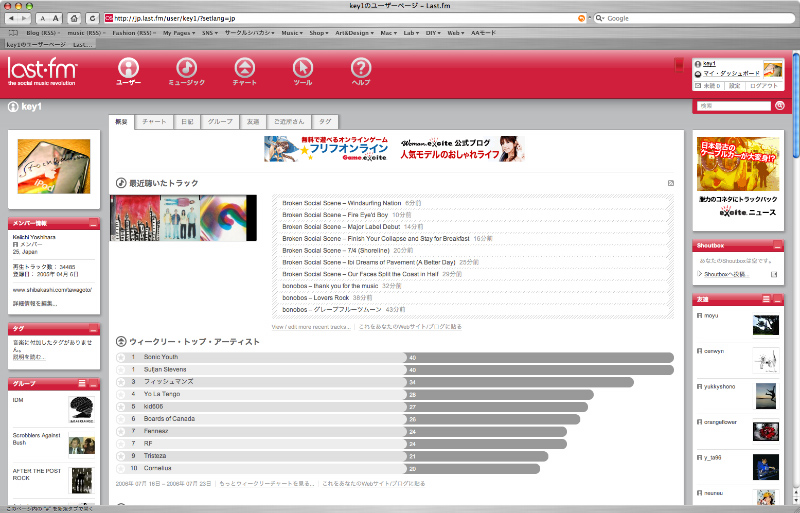
Task: Click the star icon beside Sonic Youth
Action: (121, 357)
